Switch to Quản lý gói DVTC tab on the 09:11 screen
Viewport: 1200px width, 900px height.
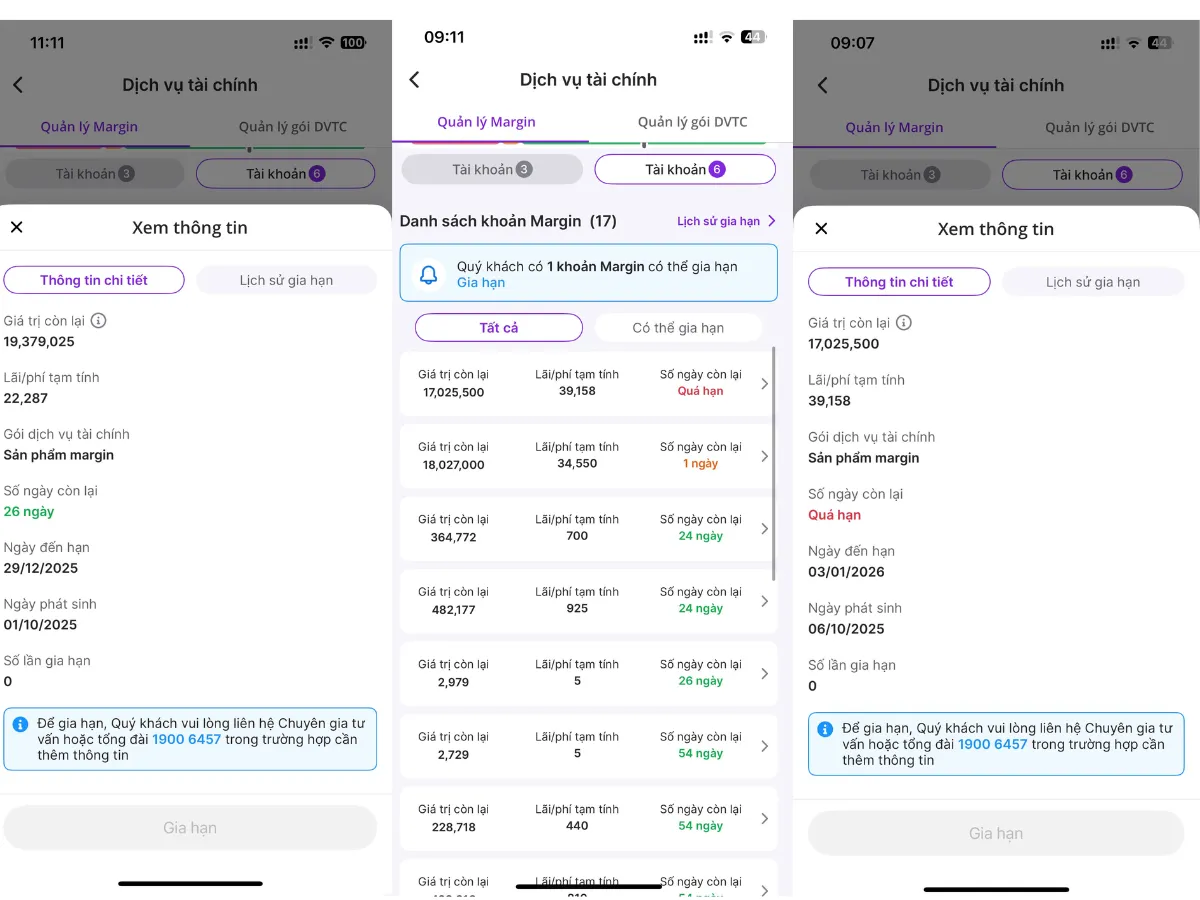tap(692, 122)
